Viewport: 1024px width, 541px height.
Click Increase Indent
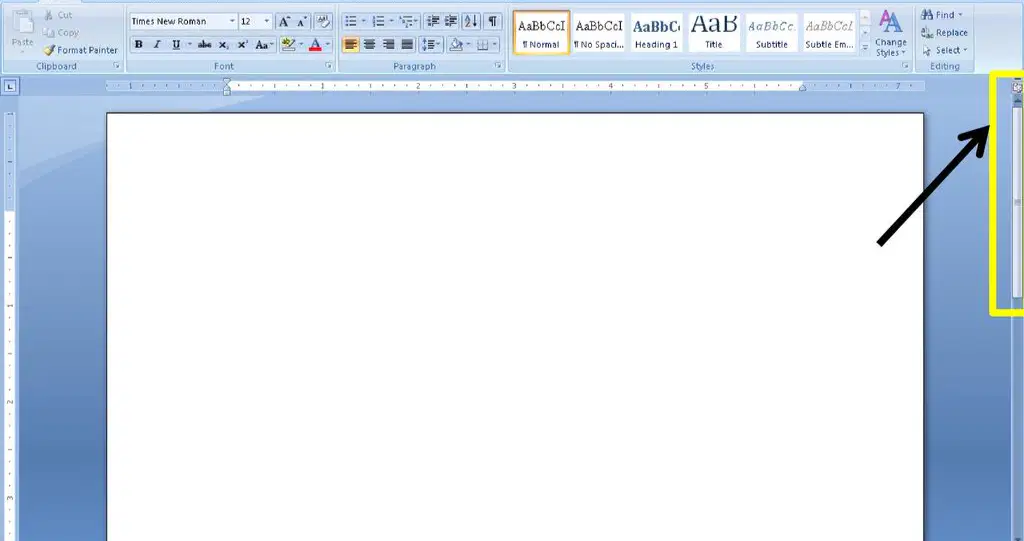(451, 22)
